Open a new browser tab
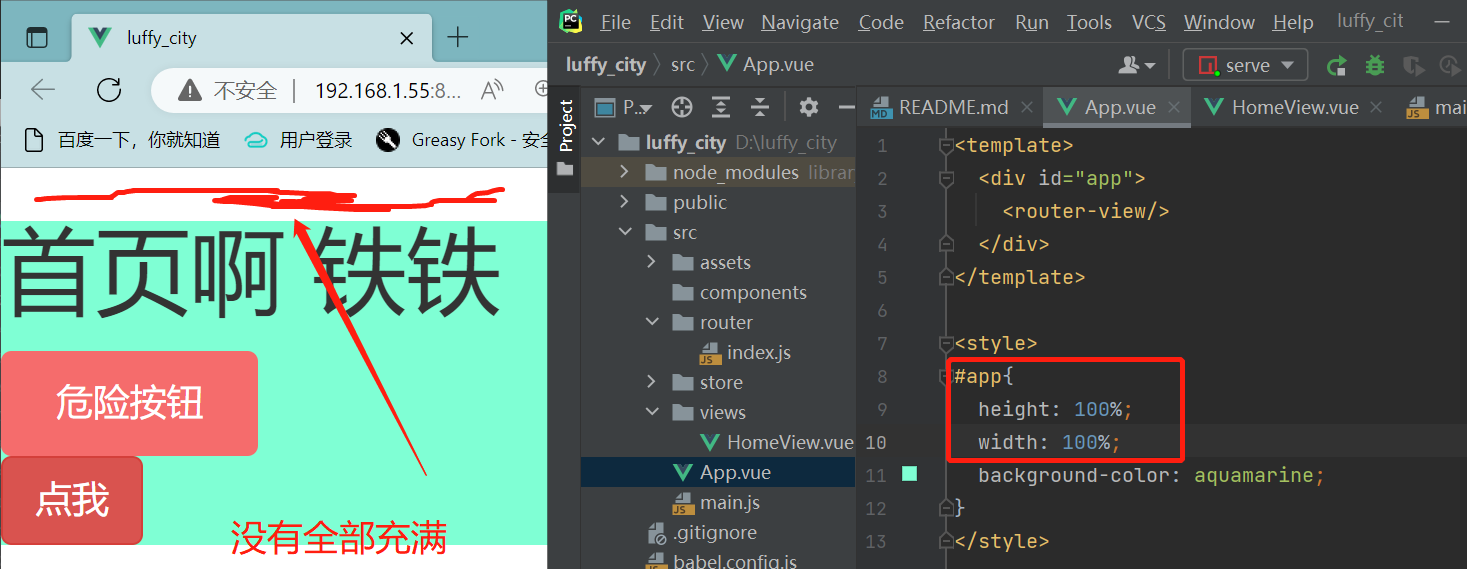The image size is (1467, 569). point(457,38)
